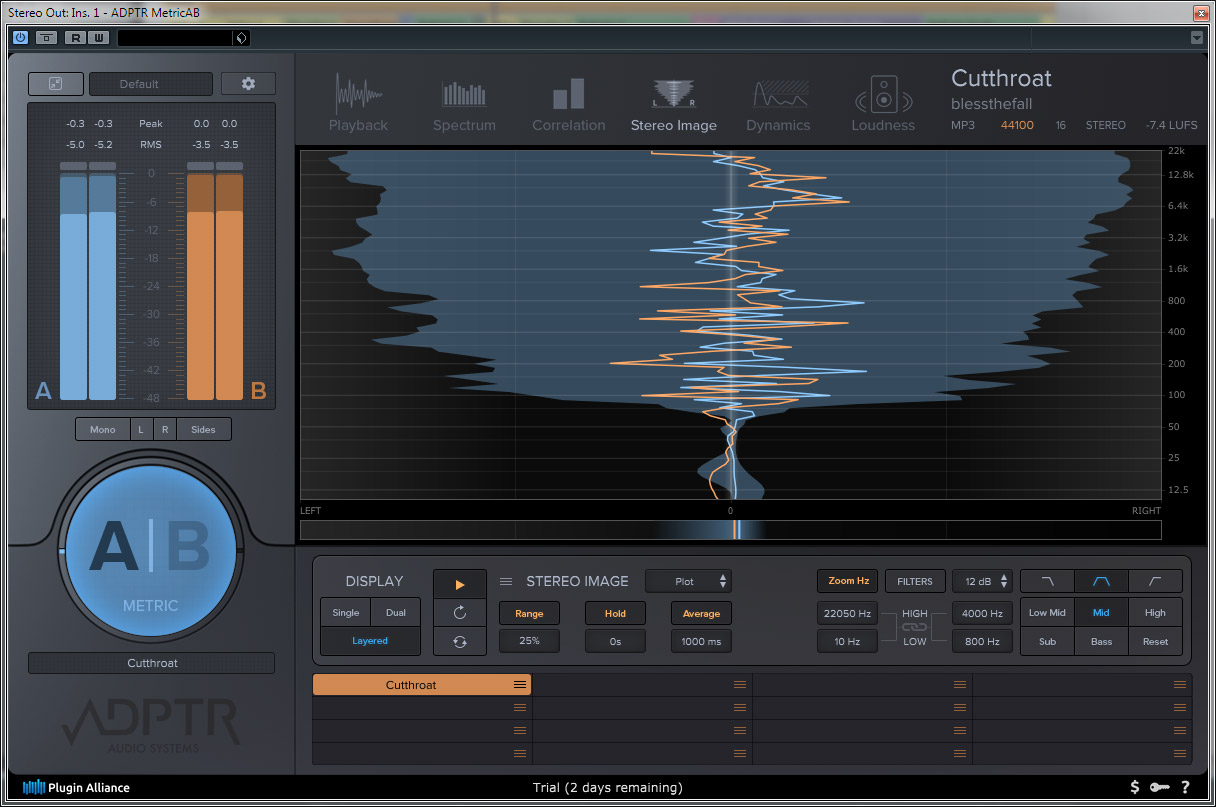Change the 4000 Hz high filter value
The width and height of the screenshot is (1216, 807).
(982, 613)
